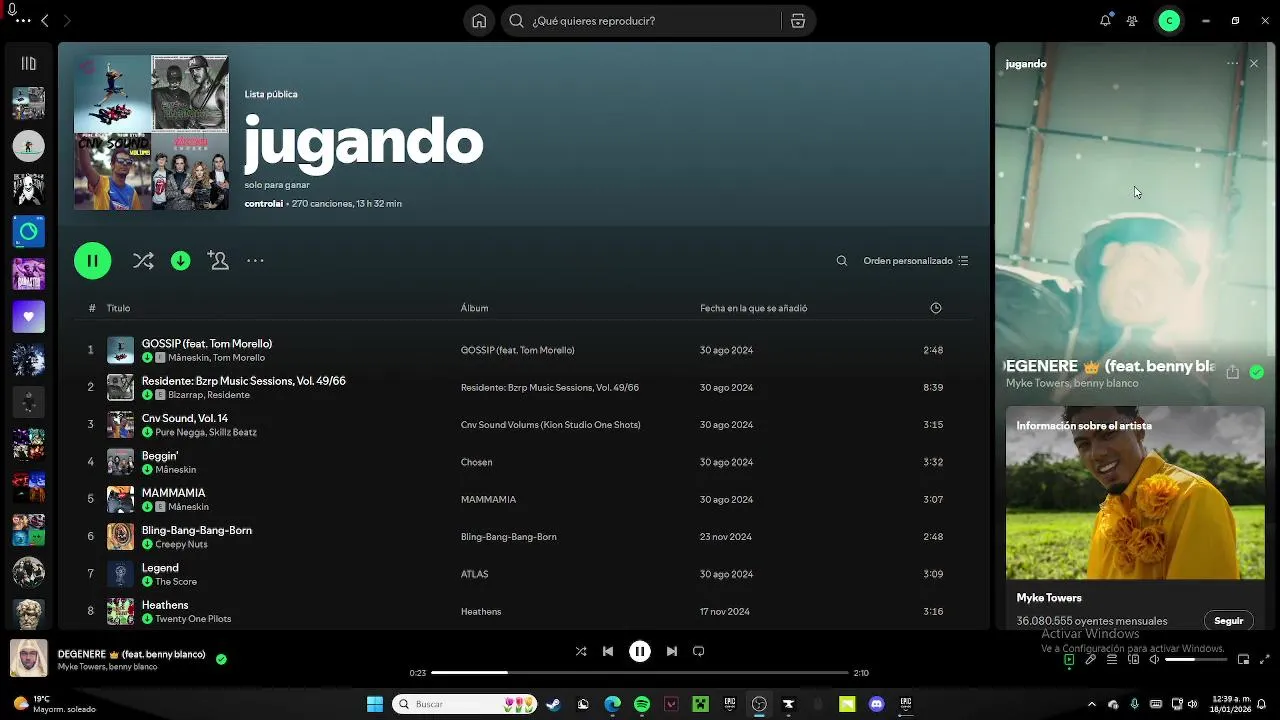Open Microsoft Edge from the taskbar
1280x720 pixels.
612,704
